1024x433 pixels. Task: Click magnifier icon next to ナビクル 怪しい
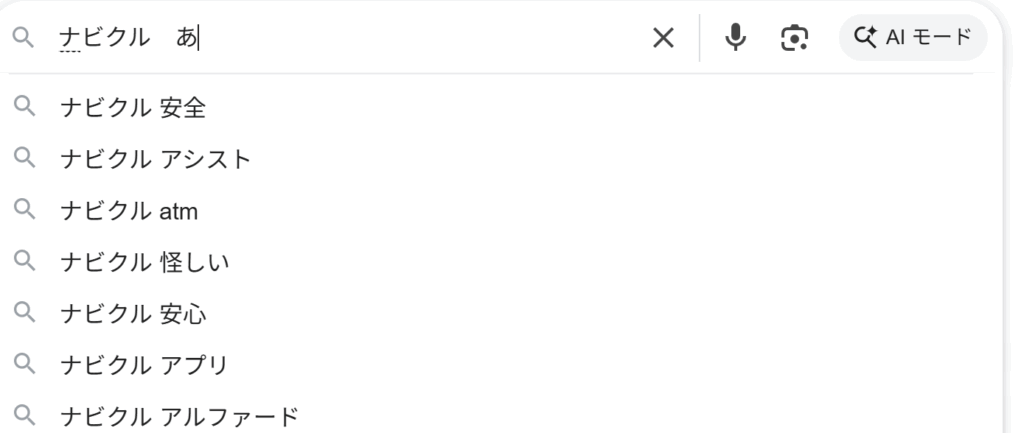(22, 261)
